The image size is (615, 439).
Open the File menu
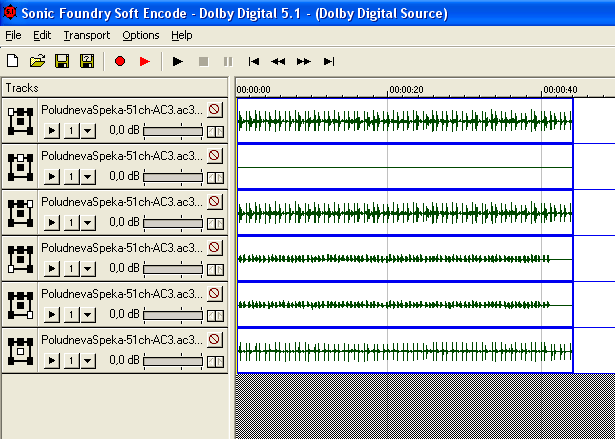[x=13, y=35]
